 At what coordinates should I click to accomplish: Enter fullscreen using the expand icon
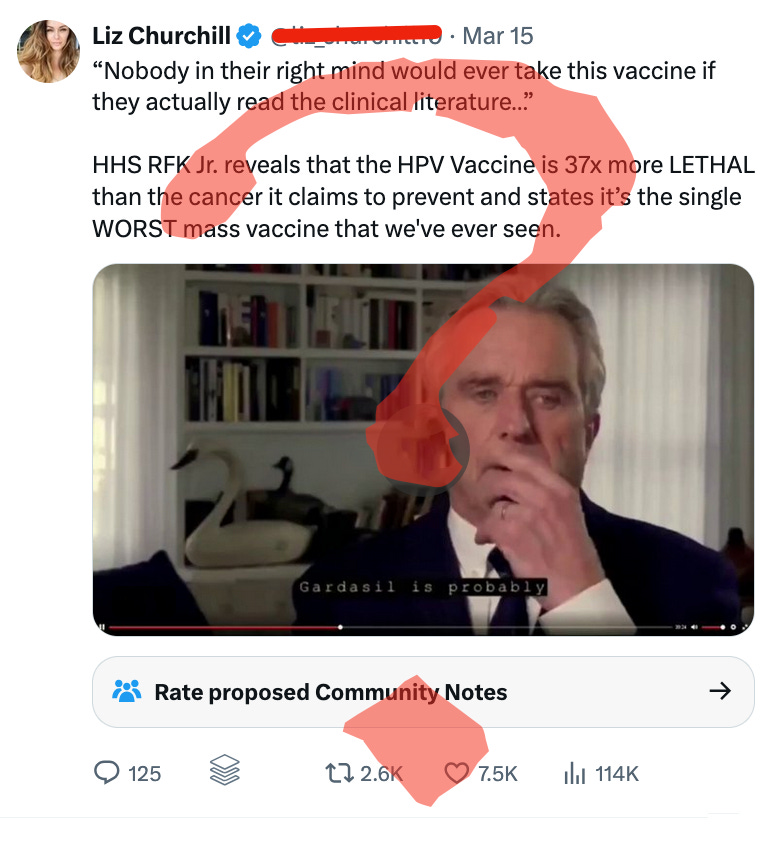point(747,627)
